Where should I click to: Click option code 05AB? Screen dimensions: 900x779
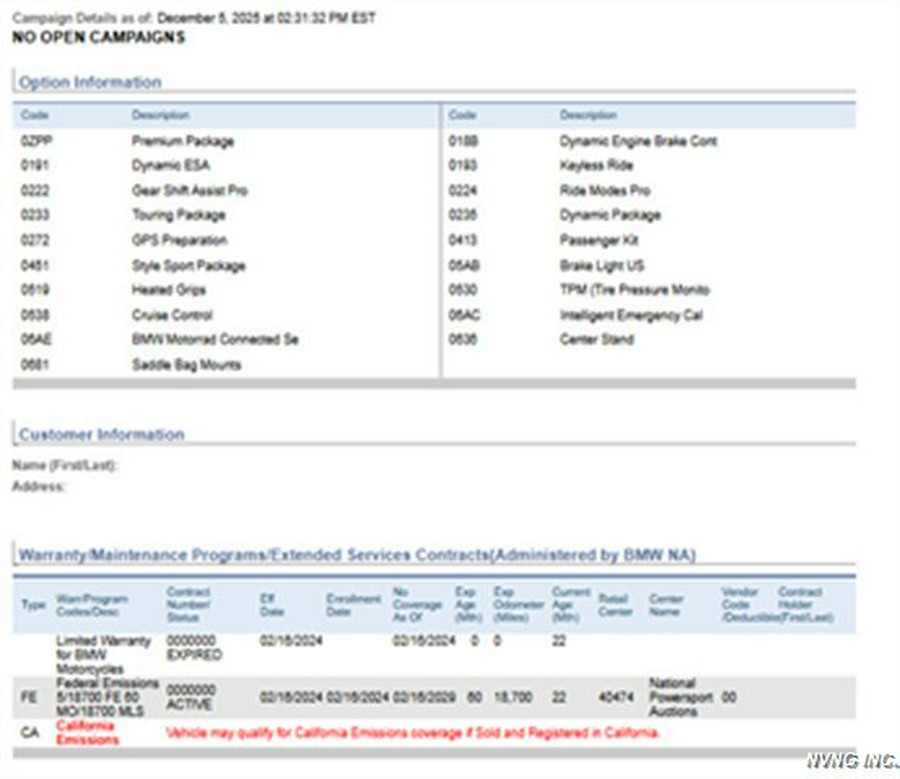click(464, 266)
